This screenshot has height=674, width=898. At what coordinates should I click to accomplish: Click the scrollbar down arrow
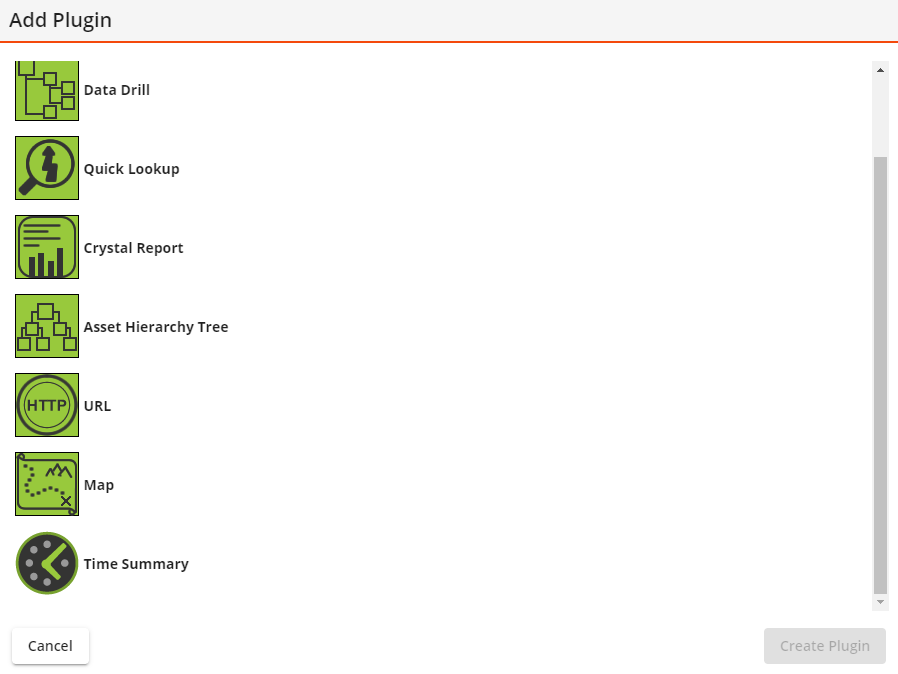[880, 602]
